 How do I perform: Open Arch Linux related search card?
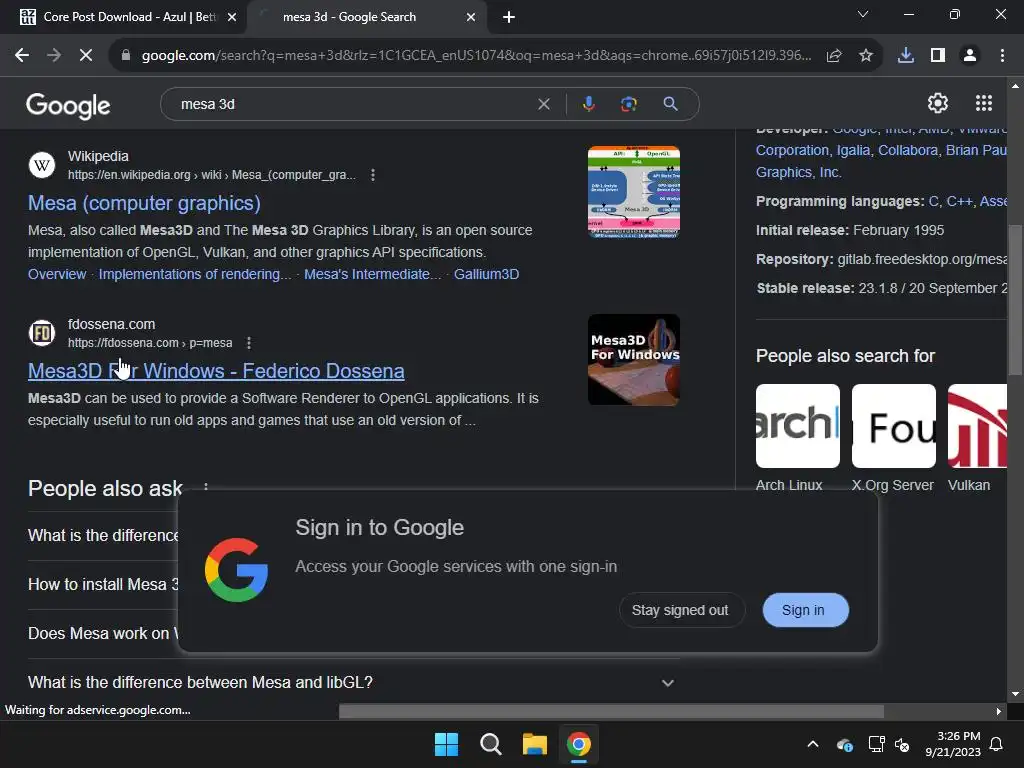tap(797, 438)
